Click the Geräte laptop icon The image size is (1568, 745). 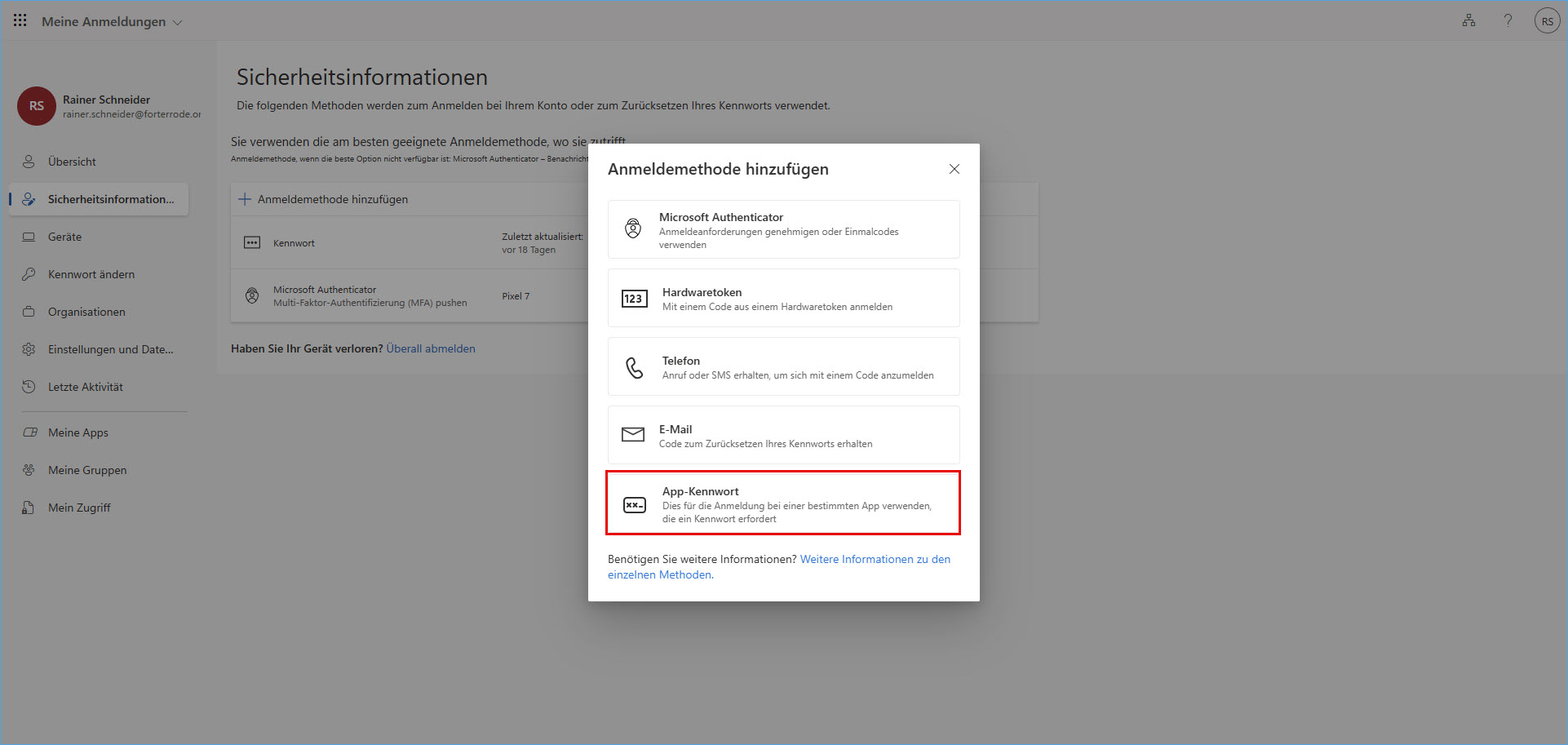coord(29,237)
